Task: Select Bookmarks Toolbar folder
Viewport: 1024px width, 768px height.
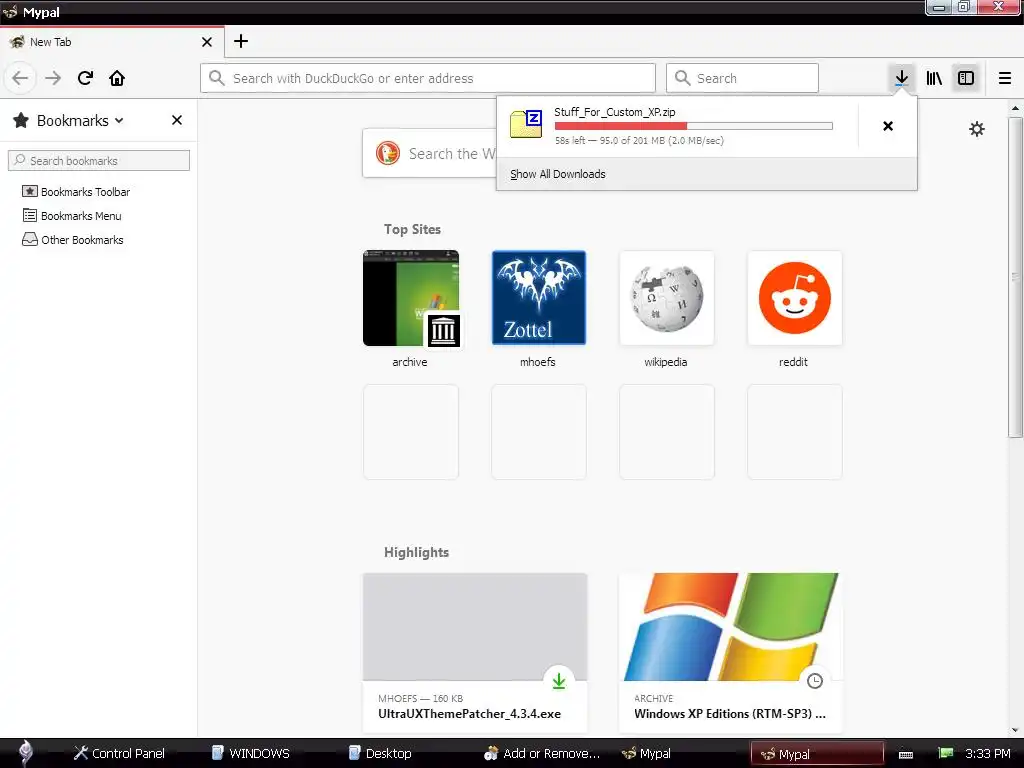Action: [76, 192]
